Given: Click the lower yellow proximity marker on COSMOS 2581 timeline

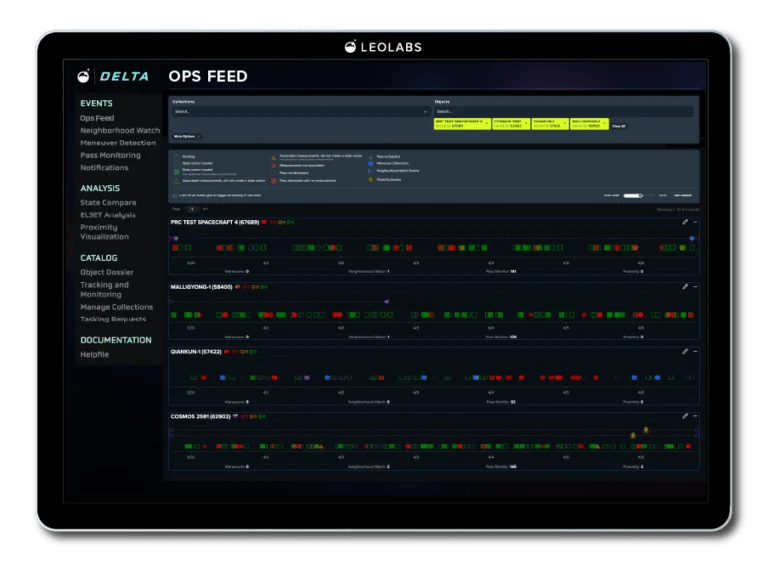Looking at the screenshot, I should pyautogui.click(x=633, y=435).
